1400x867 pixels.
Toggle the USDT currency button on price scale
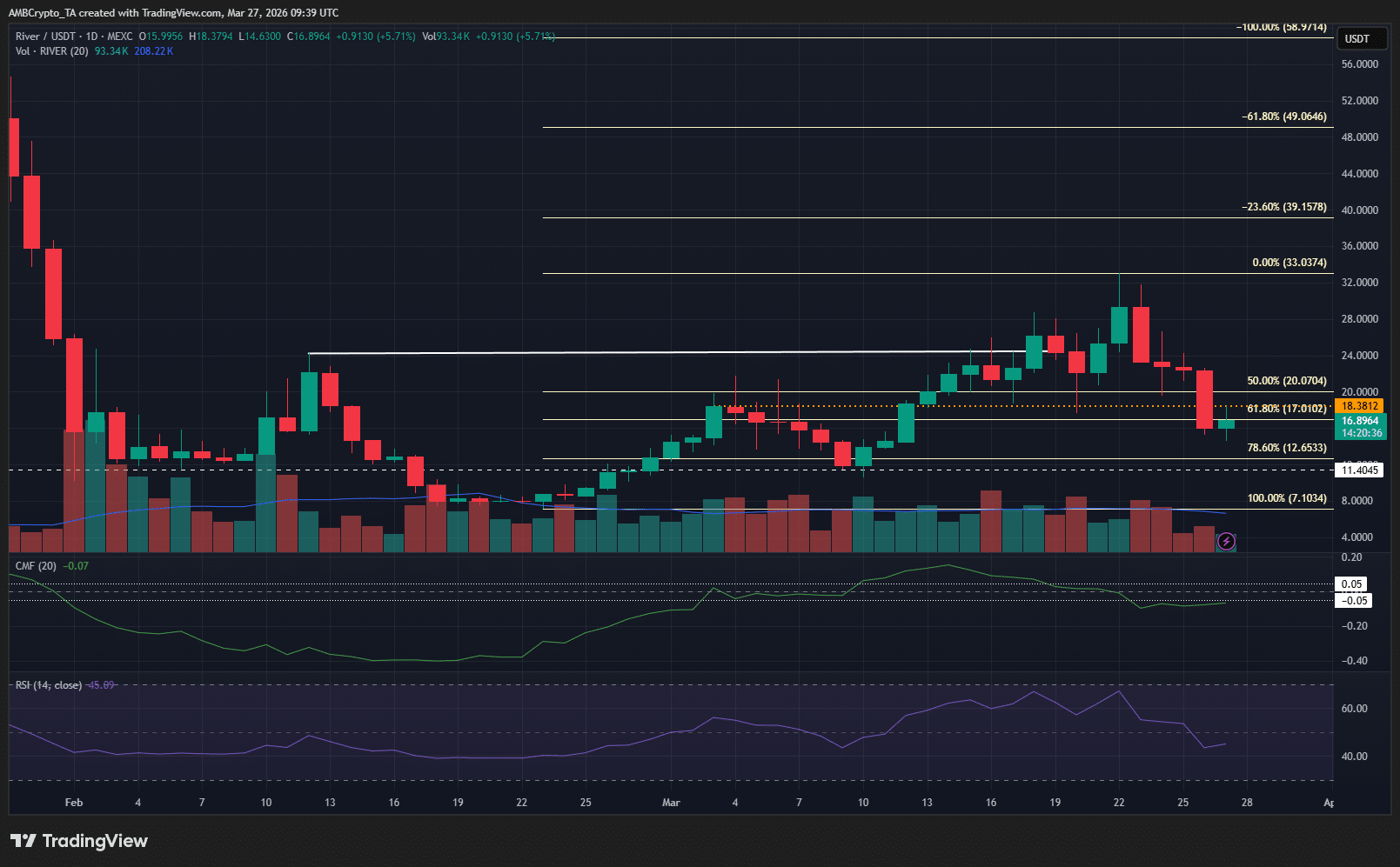[x=1362, y=38]
